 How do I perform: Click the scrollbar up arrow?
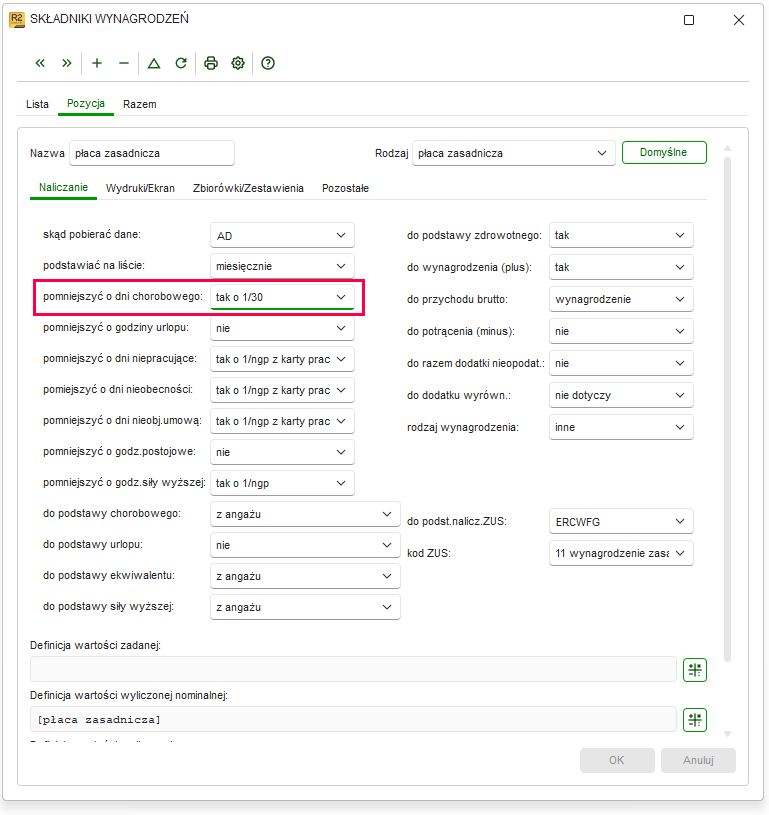(727, 149)
